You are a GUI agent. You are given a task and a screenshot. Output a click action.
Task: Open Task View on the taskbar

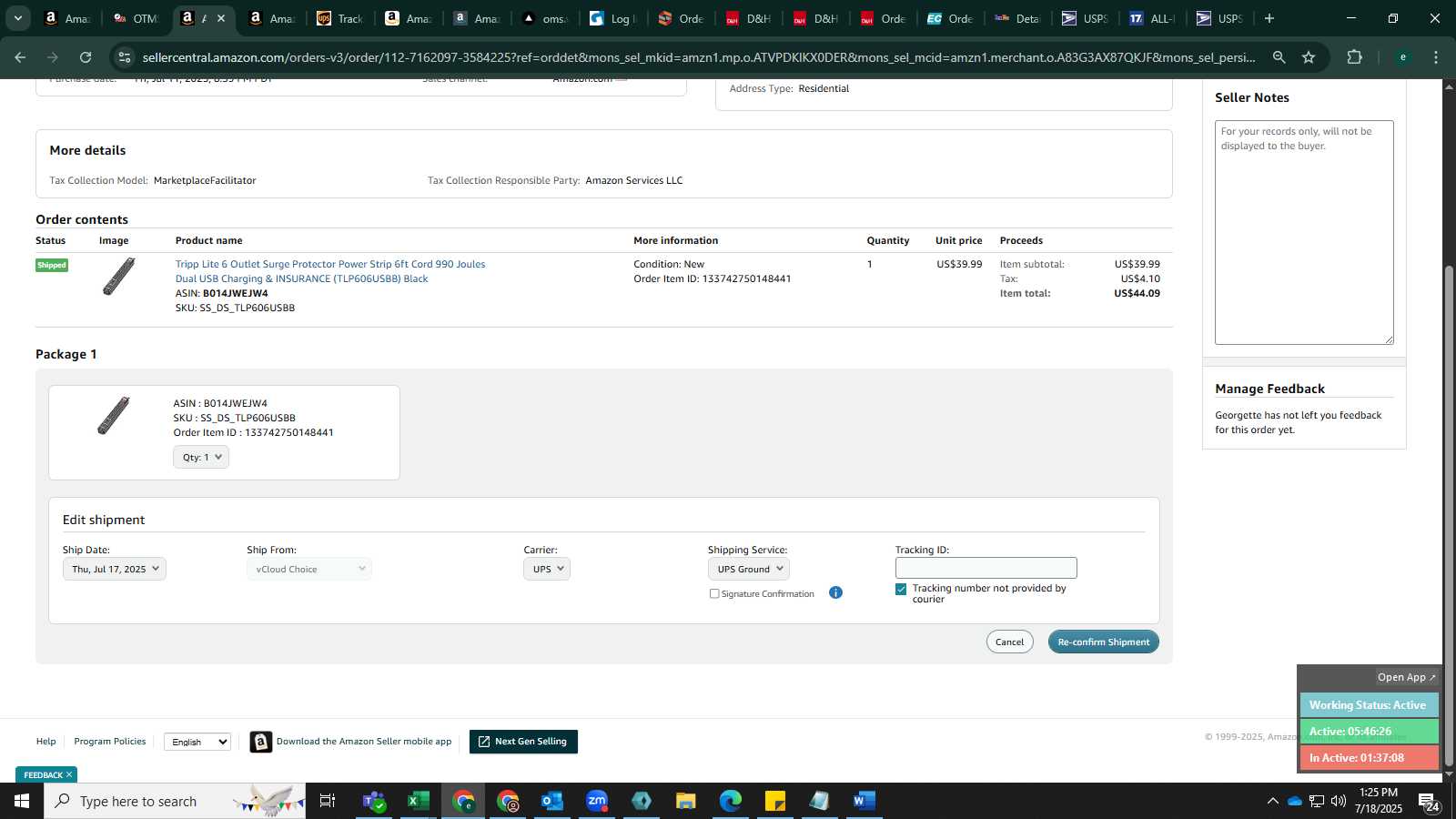pos(328,801)
